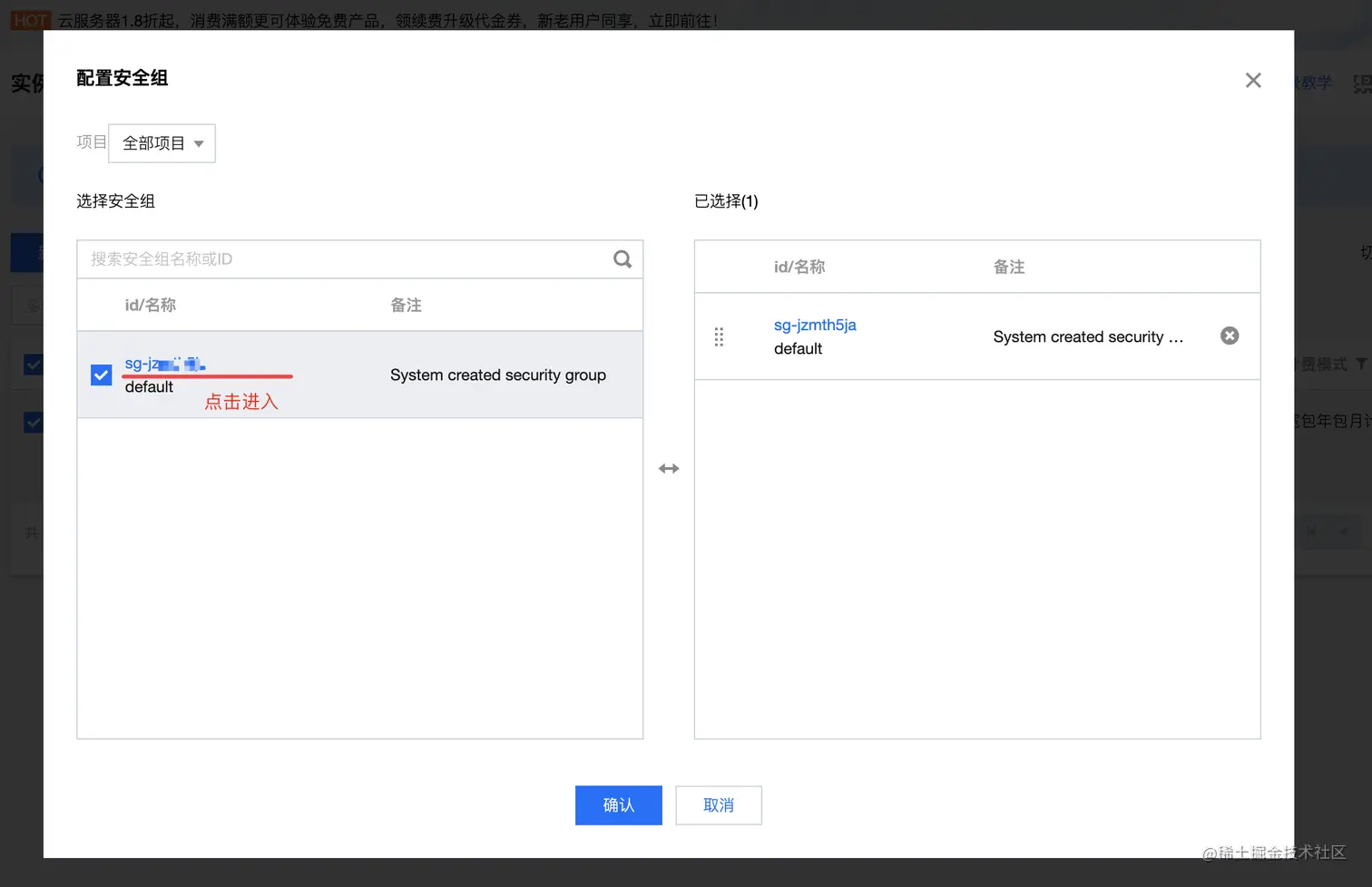Open the blurred sg-jz security group link
This screenshot has height=887, width=1372.
click(x=165, y=364)
